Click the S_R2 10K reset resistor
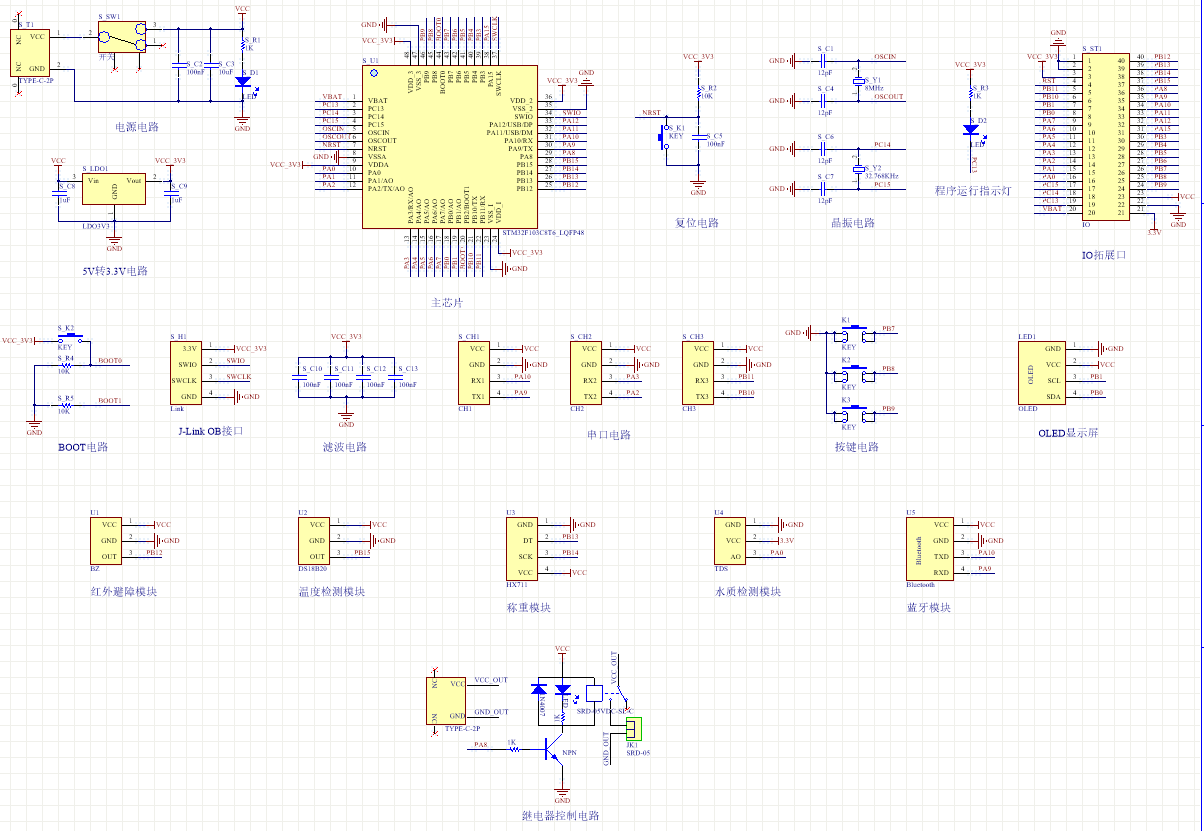 [x=699, y=93]
